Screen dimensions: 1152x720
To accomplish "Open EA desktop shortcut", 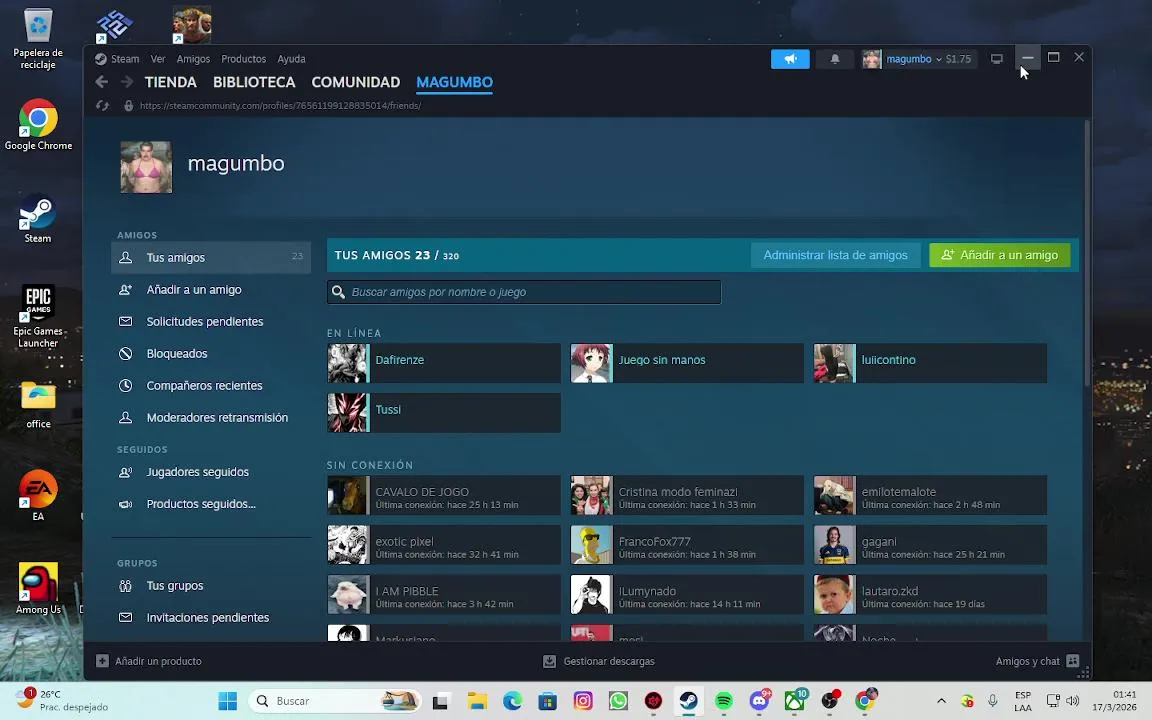I will click(38, 496).
